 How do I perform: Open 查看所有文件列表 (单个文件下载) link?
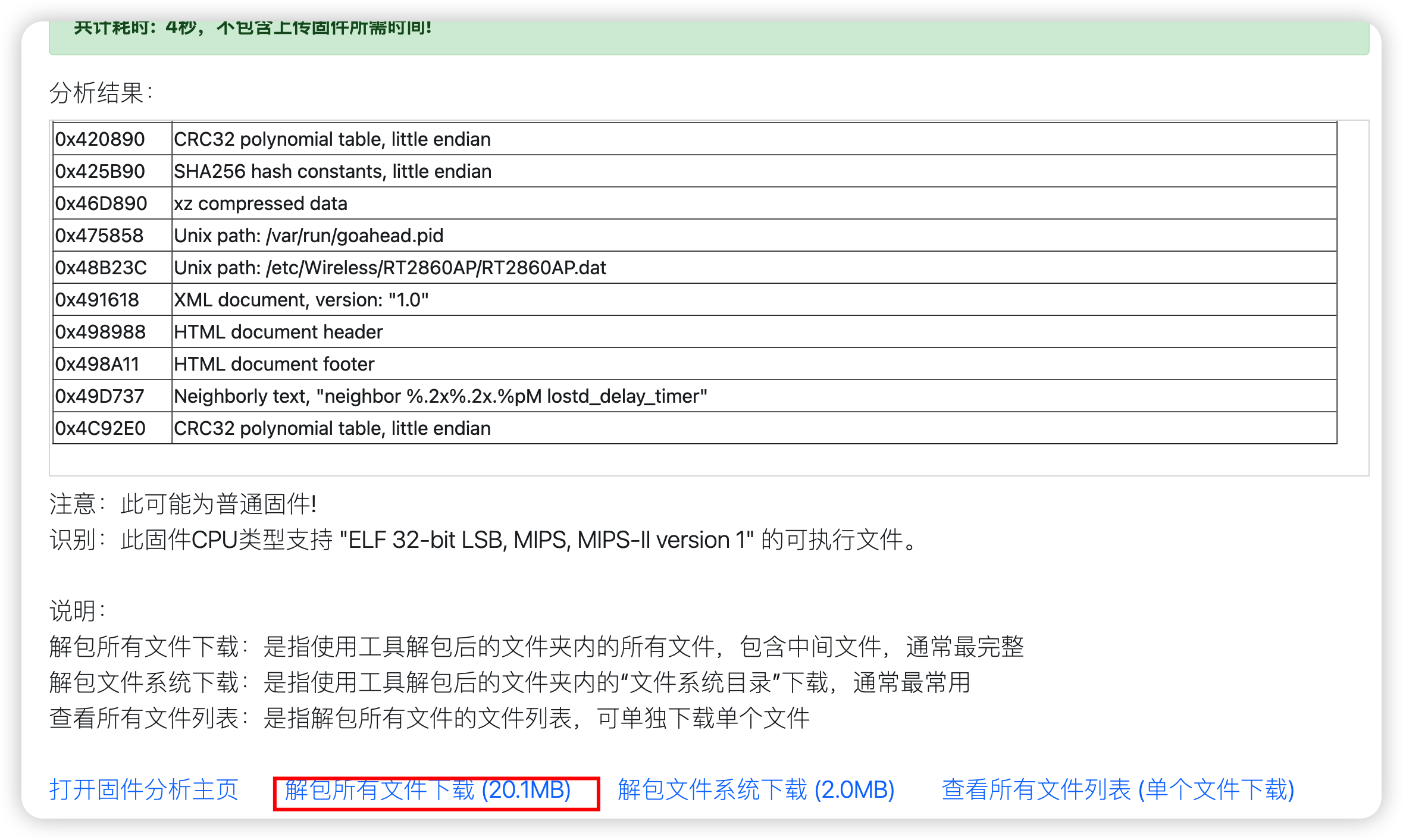(1118, 790)
